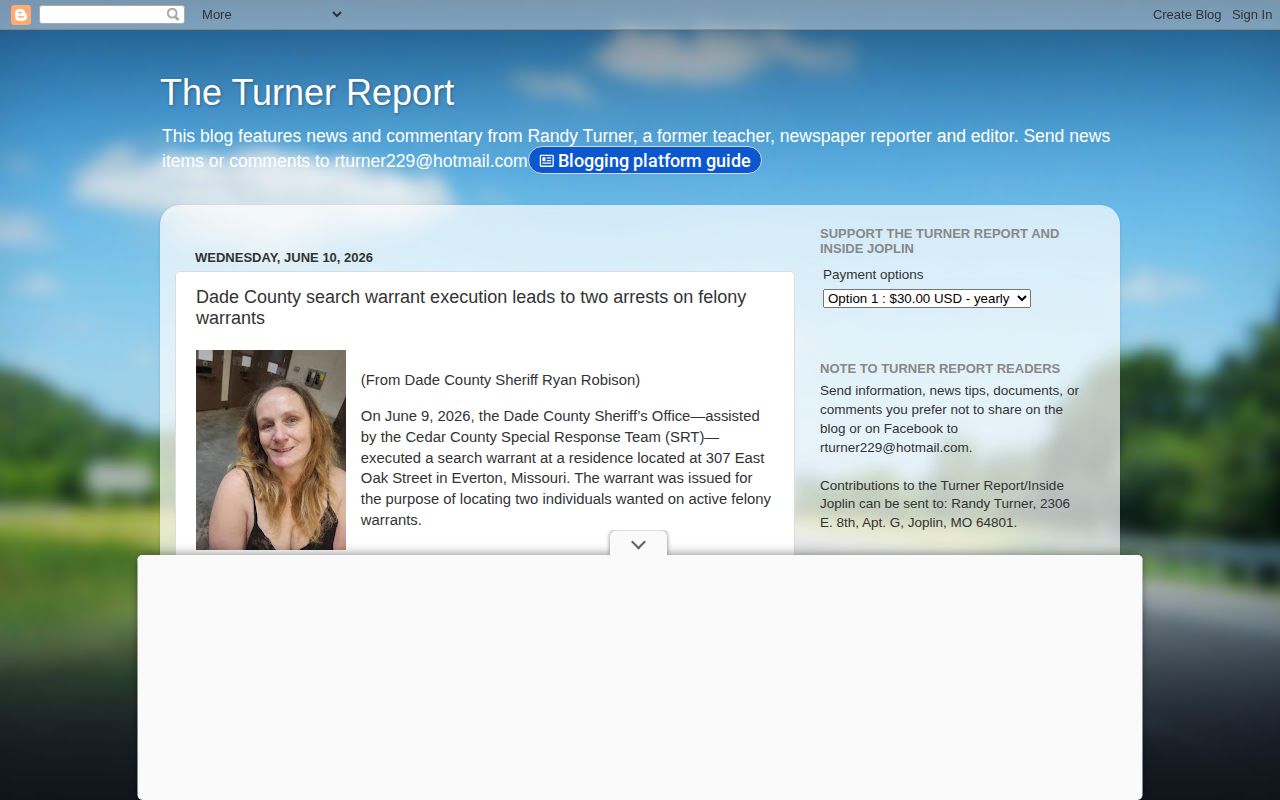Collapse the bottom ad panel with chevron
Image resolution: width=1280 pixels, height=800 pixels.
638,544
